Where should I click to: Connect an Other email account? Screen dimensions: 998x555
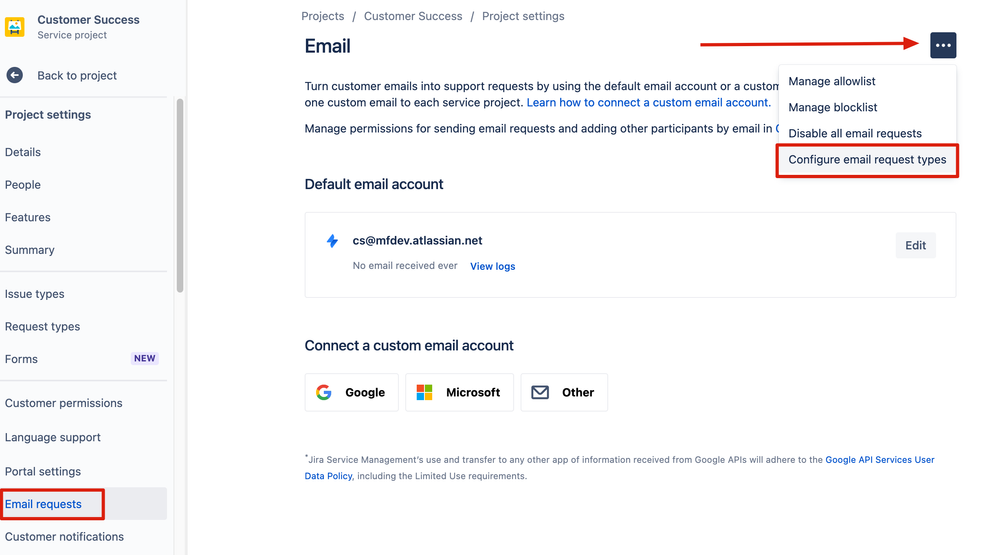pyautogui.click(x=564, y=392)
